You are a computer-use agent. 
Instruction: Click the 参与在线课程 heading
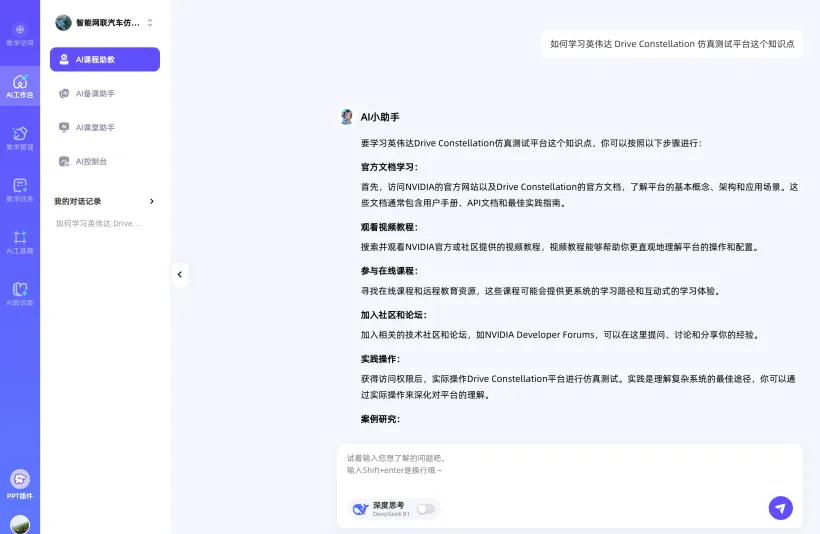point(389,271)
